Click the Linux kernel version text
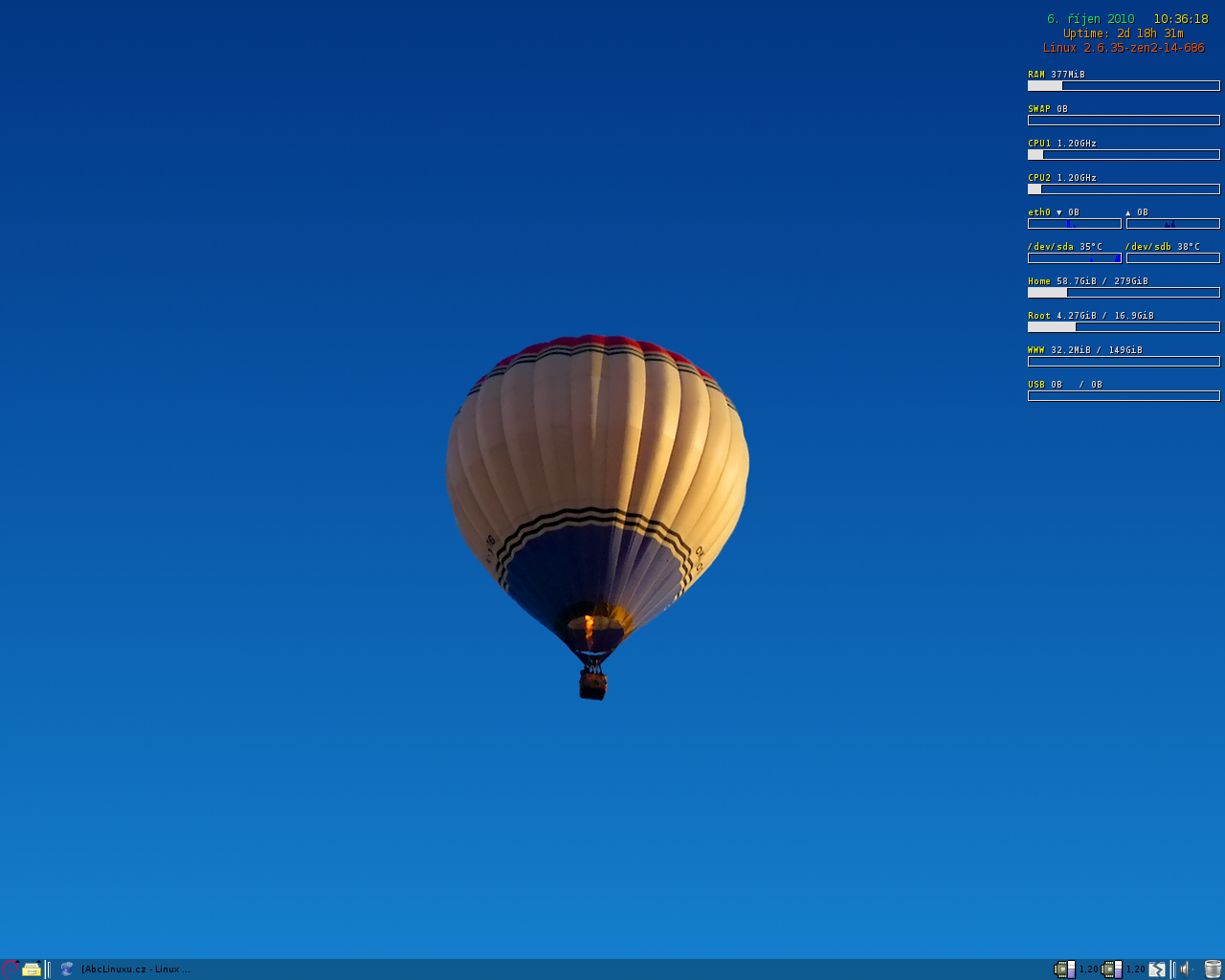1225x980 pixels. [x=1124, y=48]
